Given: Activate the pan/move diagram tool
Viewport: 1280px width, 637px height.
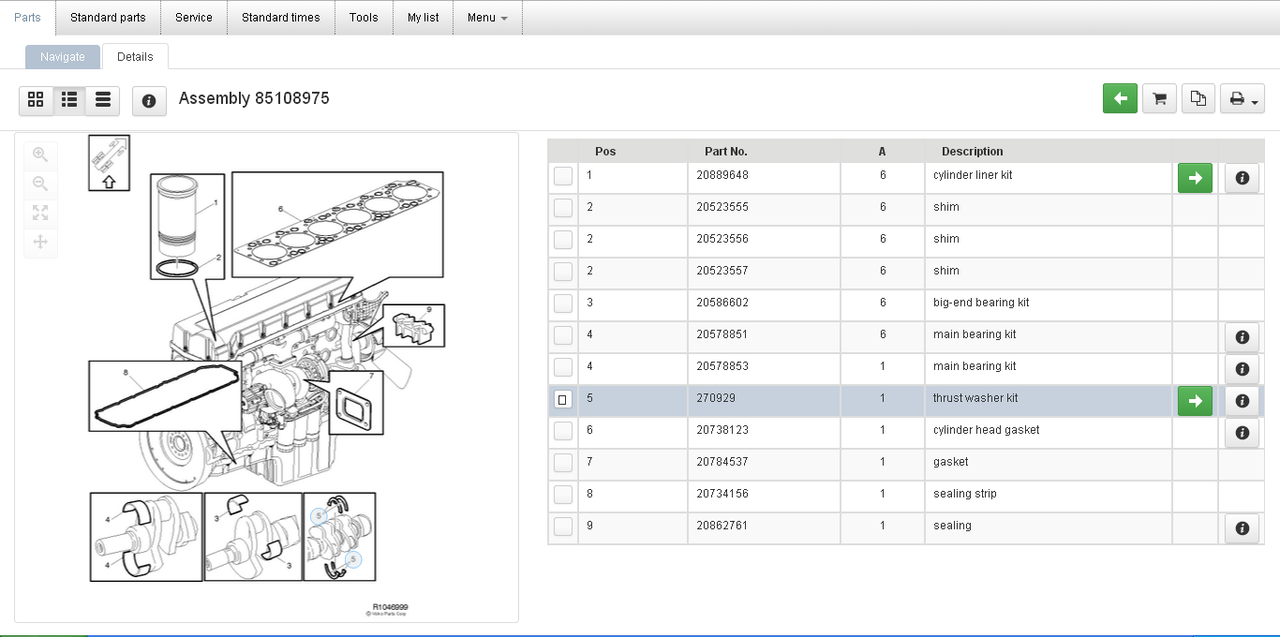Looking at the screenshot, I should 40,241.
